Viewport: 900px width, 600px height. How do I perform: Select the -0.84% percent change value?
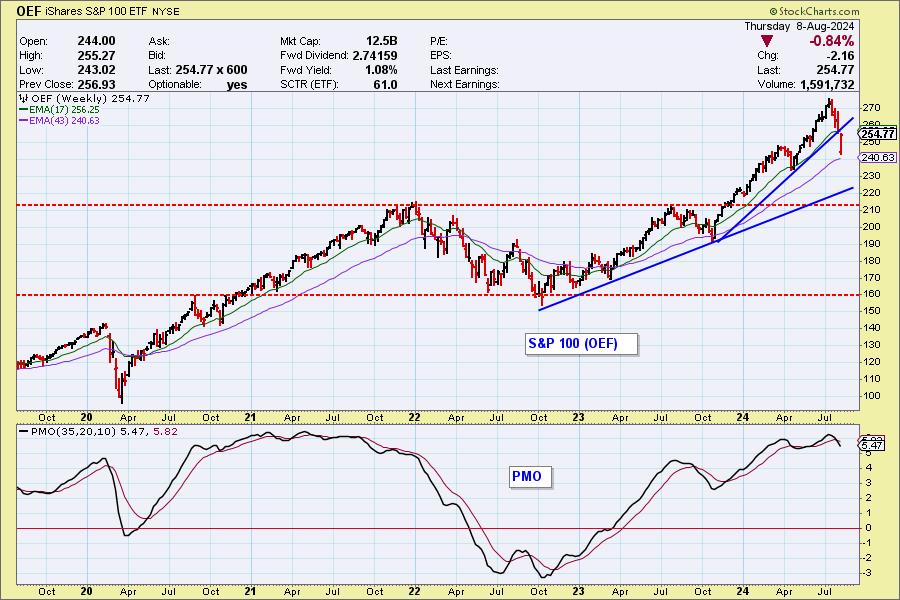click(x=832, y=41)
